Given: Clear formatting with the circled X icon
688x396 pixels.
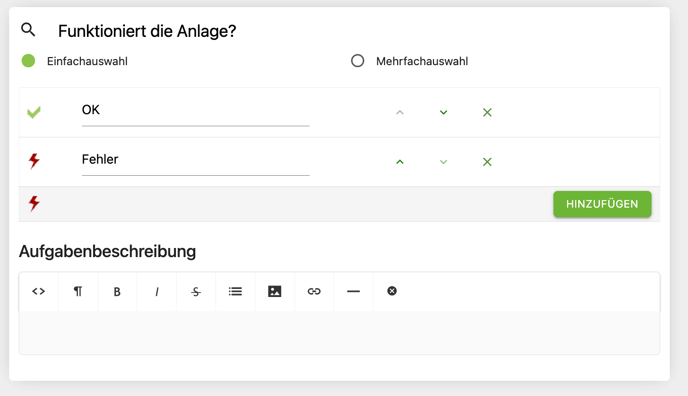Looking at the screenshot, I should (392, 291).
